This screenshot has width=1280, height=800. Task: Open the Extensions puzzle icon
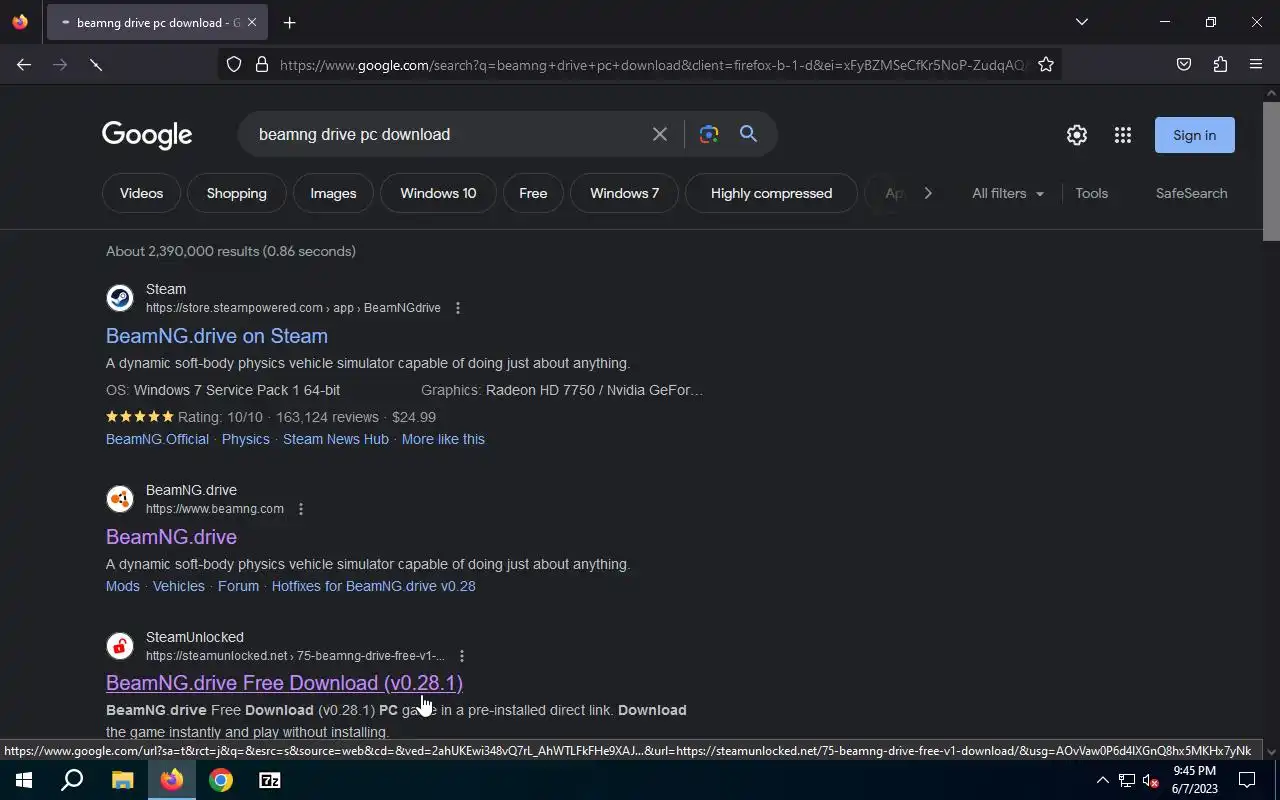pos(1220,64)
